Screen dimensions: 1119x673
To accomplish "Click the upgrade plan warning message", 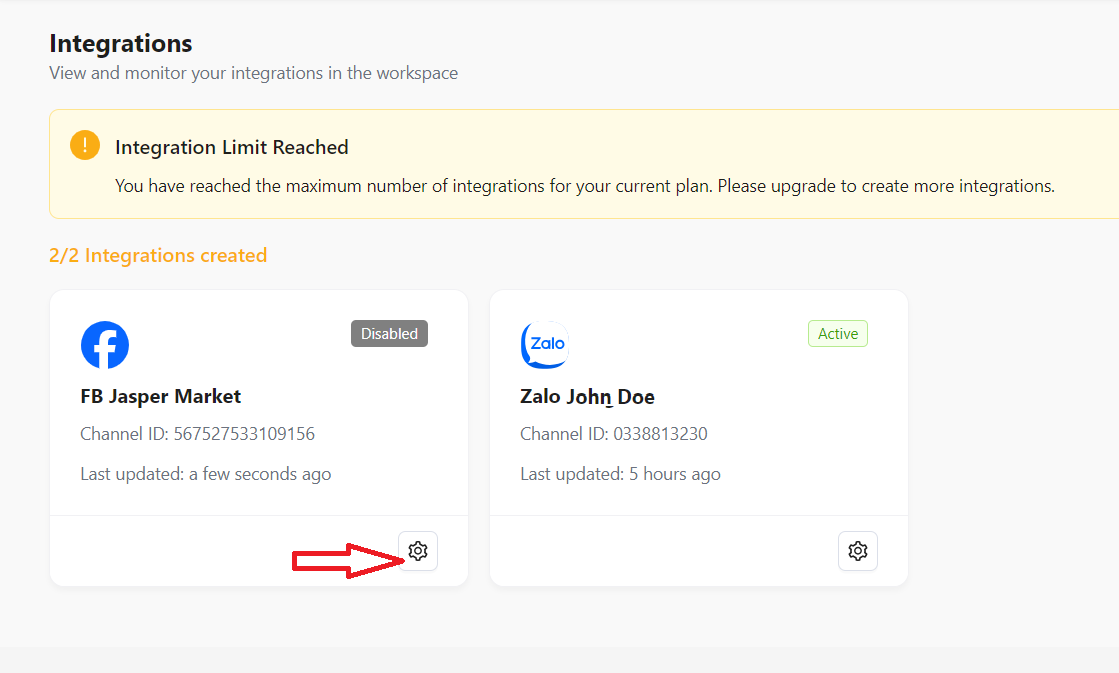I will (585, 186).
